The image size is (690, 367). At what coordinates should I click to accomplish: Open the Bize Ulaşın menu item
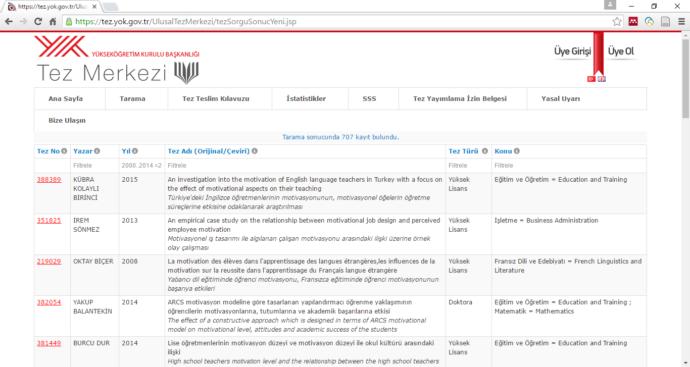tap(67, 120)
